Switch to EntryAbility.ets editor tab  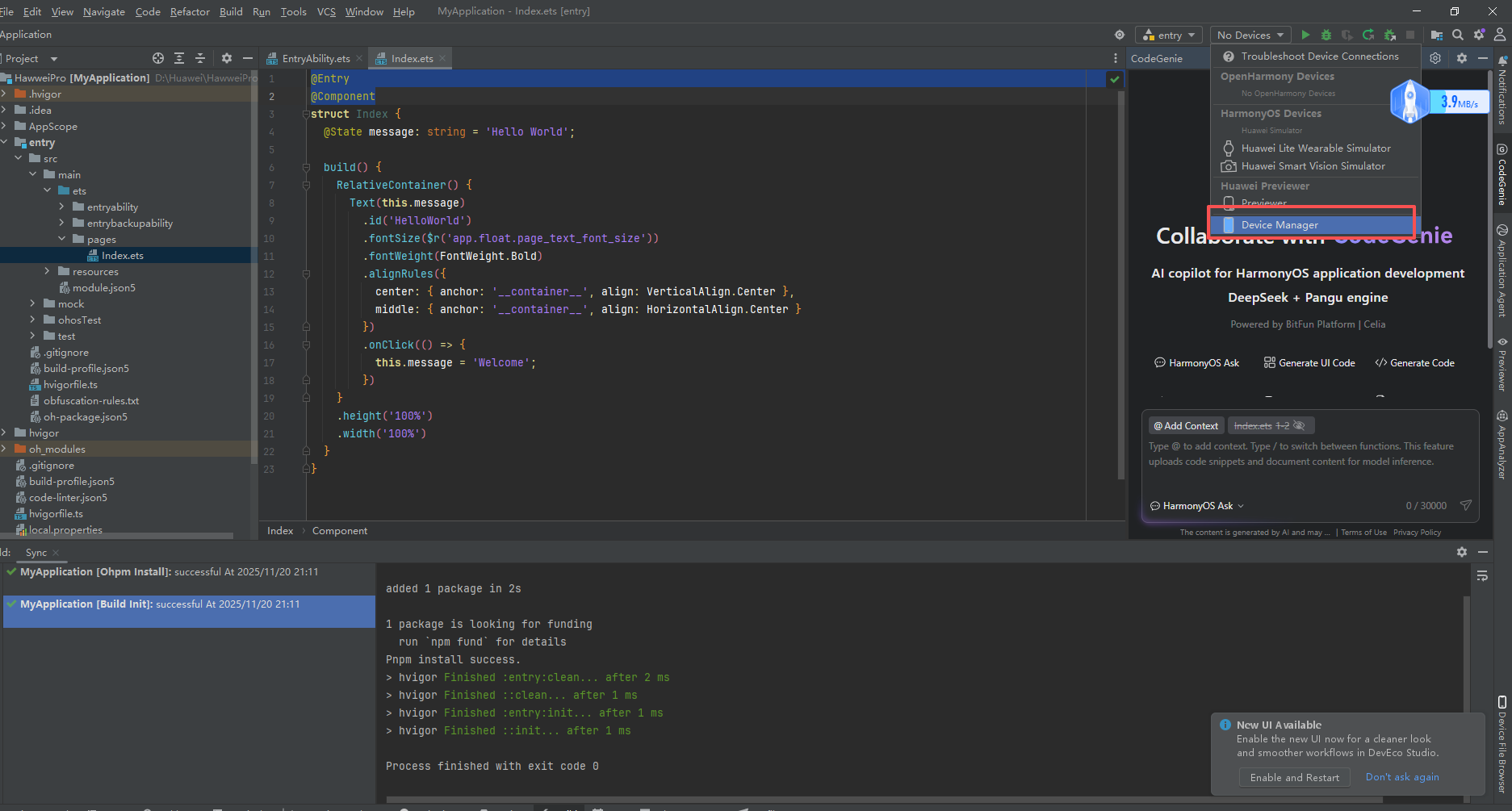click(316, 58)
